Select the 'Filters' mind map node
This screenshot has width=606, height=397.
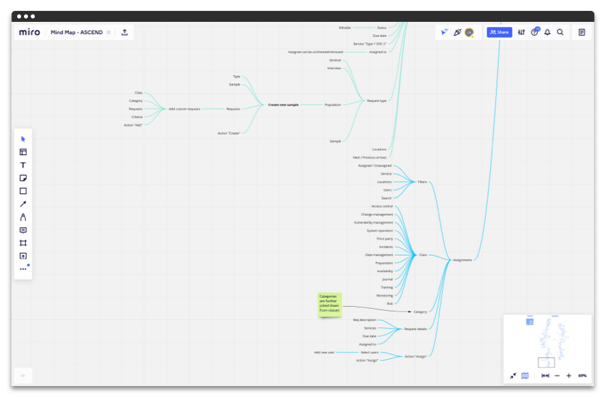coord(422,182)
